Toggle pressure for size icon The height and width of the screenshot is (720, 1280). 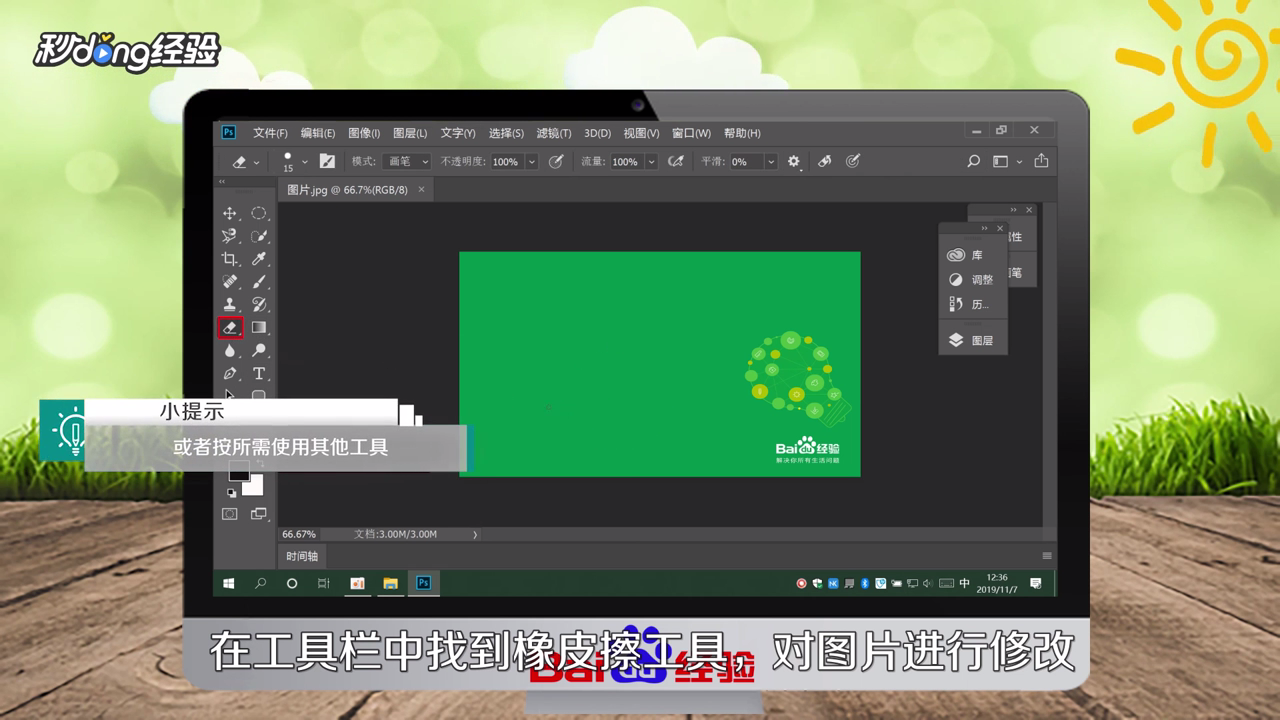(853, 161)
